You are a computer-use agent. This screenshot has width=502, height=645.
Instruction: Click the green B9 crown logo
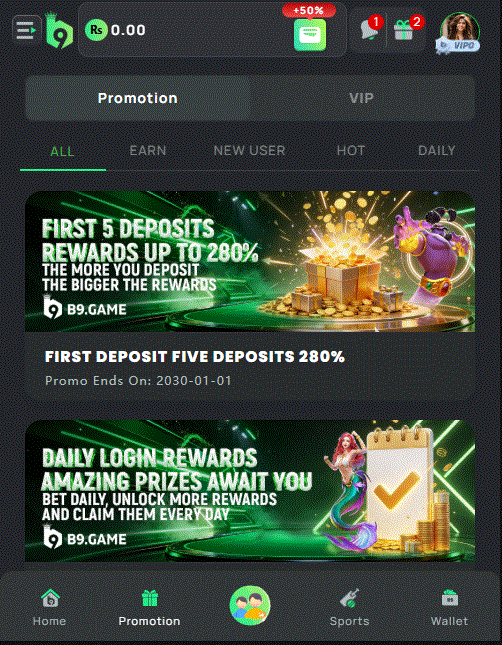59,30
